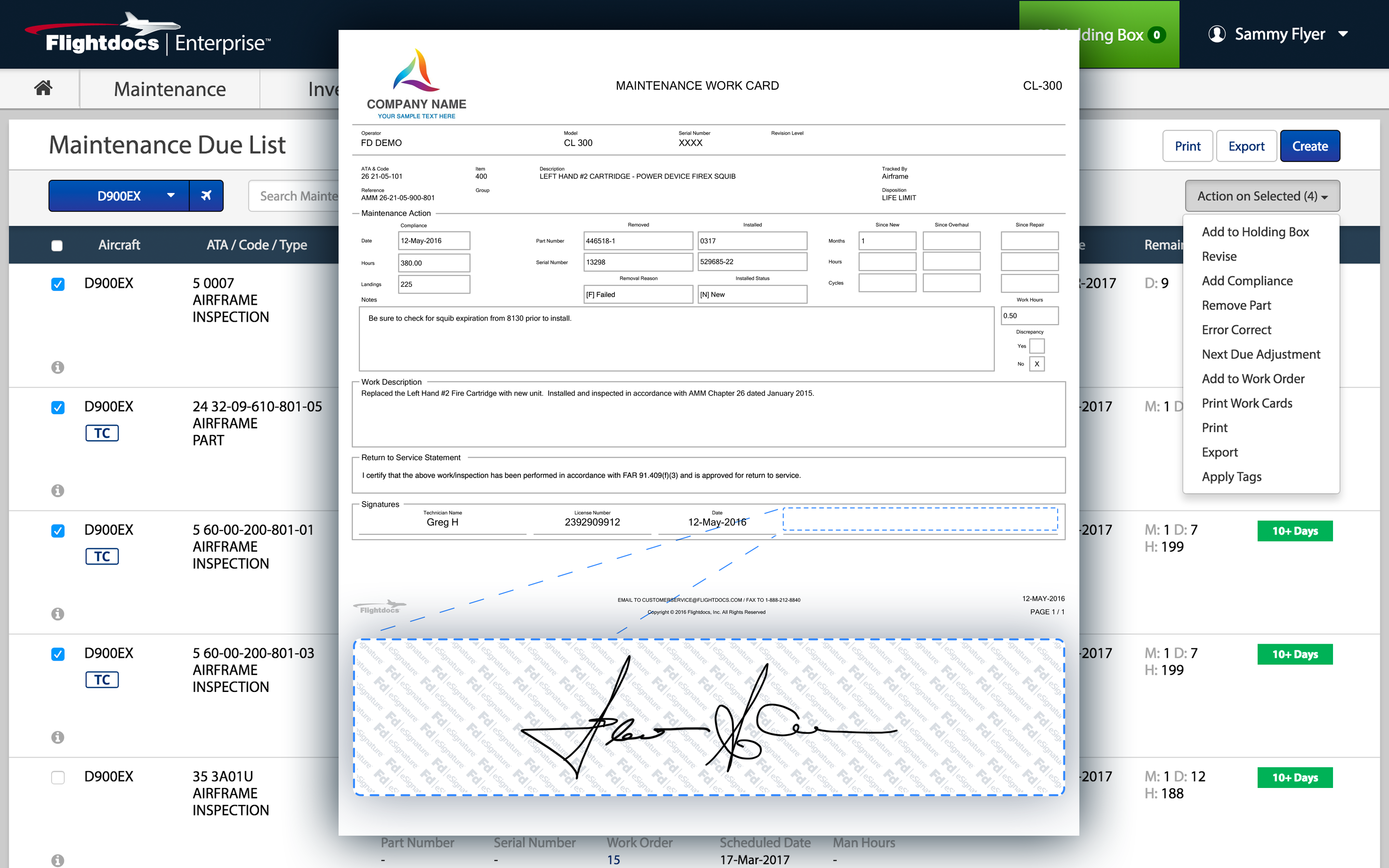The height and width of the screenshot is (868, 1389).
Task: Click the 10+ Days green status badge
Action: [1294, 531]
